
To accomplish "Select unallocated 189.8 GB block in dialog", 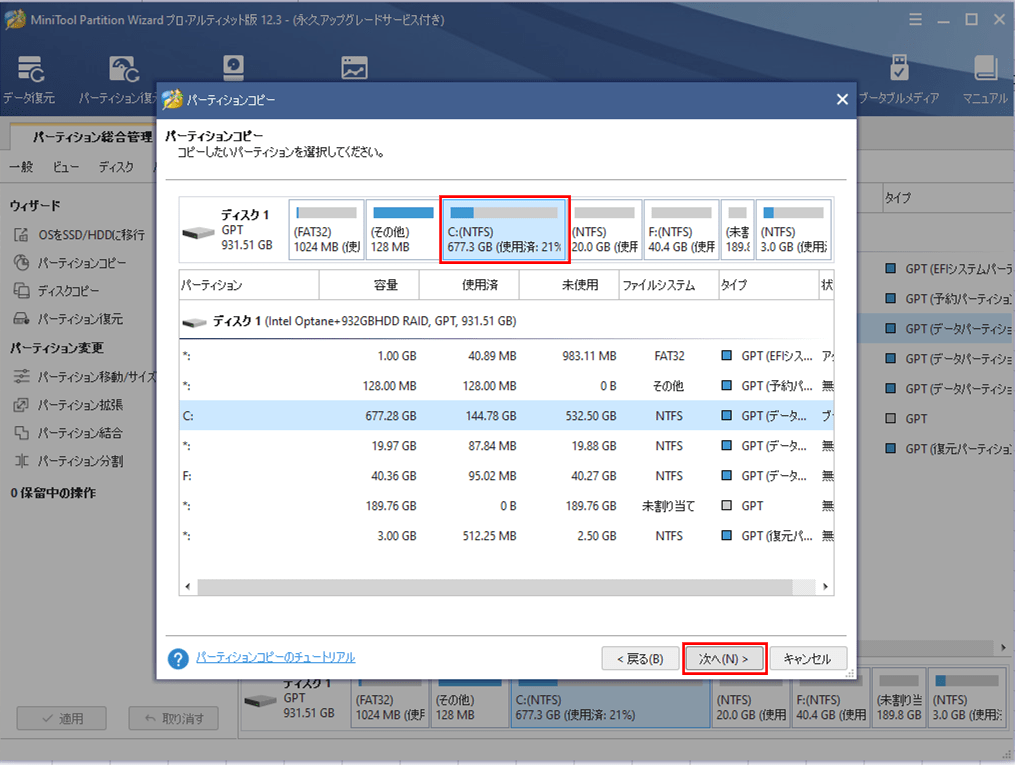I will tap(738, 230).
